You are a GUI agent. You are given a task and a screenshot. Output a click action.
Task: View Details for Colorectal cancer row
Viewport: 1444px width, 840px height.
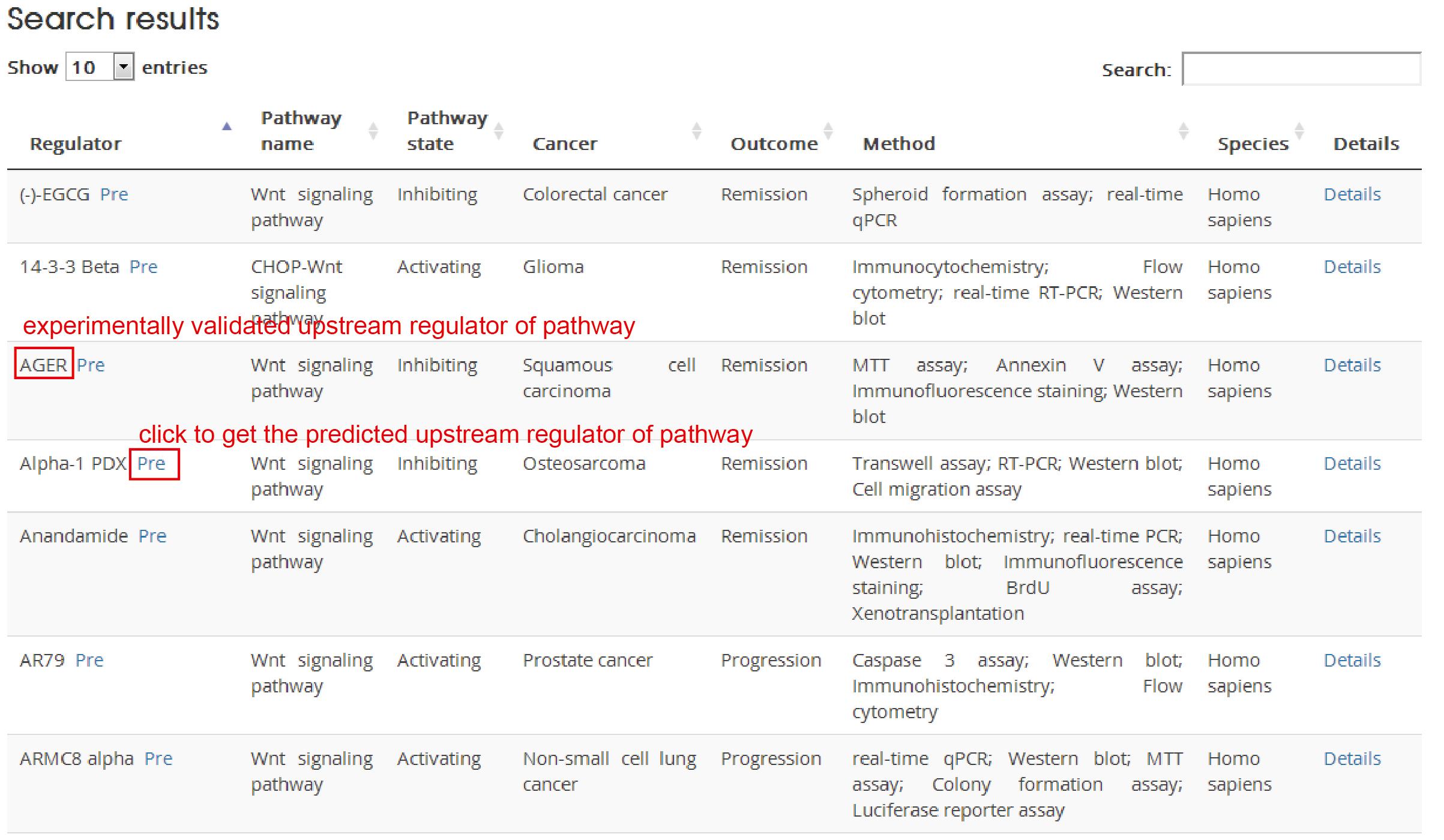pos(1352,194)
